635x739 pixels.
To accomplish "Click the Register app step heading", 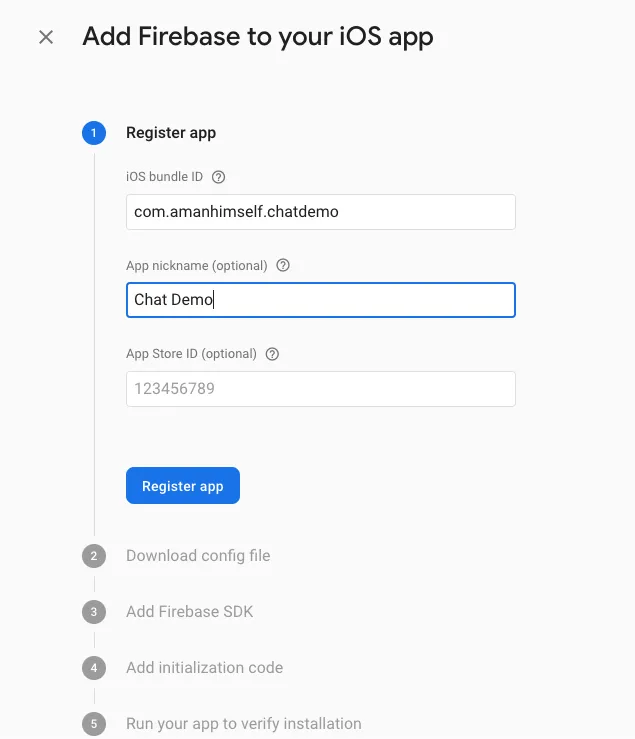I will [x=171, y=133].
